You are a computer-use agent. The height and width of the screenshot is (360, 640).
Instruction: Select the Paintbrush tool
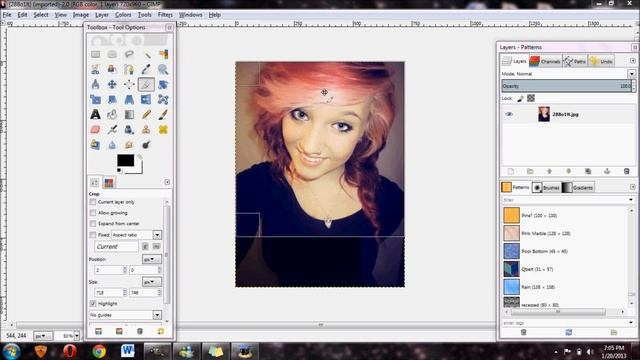(x=163, y=115)
